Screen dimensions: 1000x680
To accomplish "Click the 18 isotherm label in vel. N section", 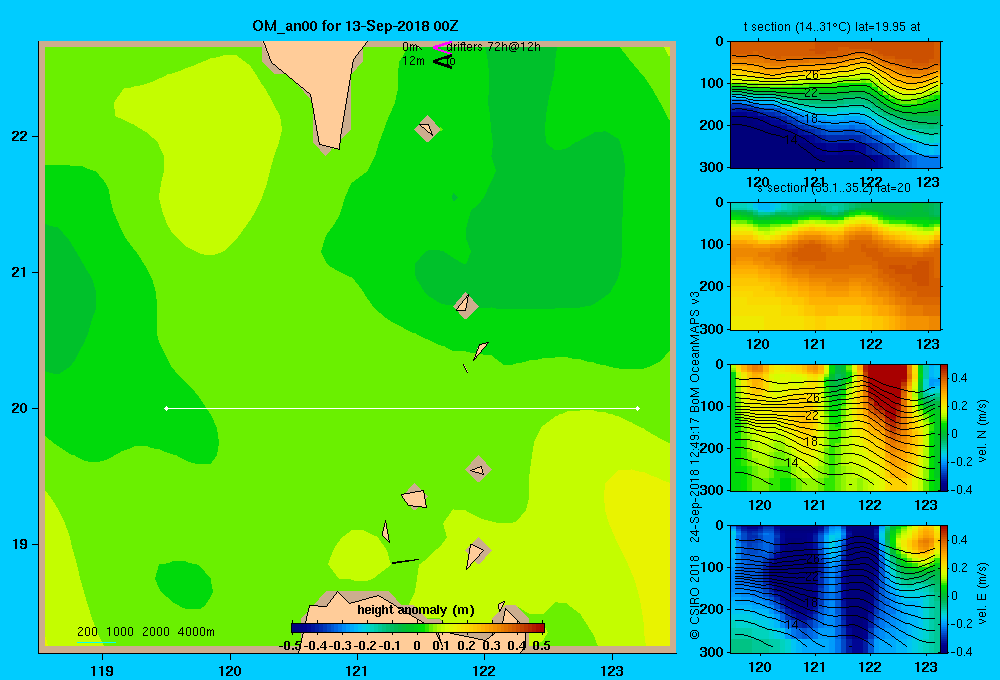I will click(x=811, y=441).
